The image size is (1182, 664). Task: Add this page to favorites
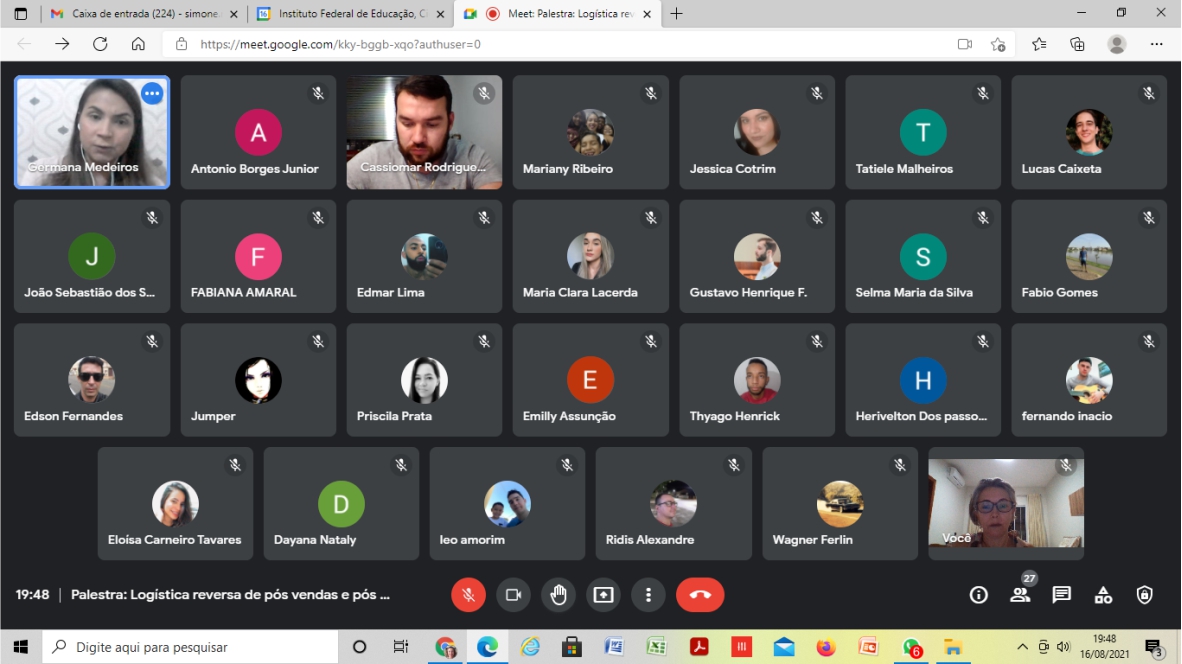tap(998, 44)
